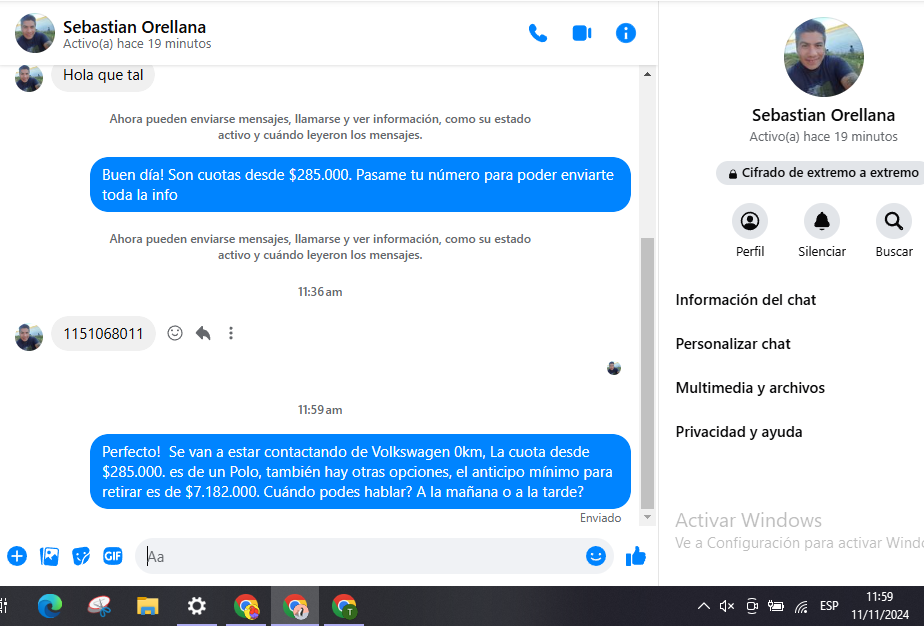Viewport: 924px width, 626px height.
Task: Open the plus attachments menu in composer
Action: point(17,556)
